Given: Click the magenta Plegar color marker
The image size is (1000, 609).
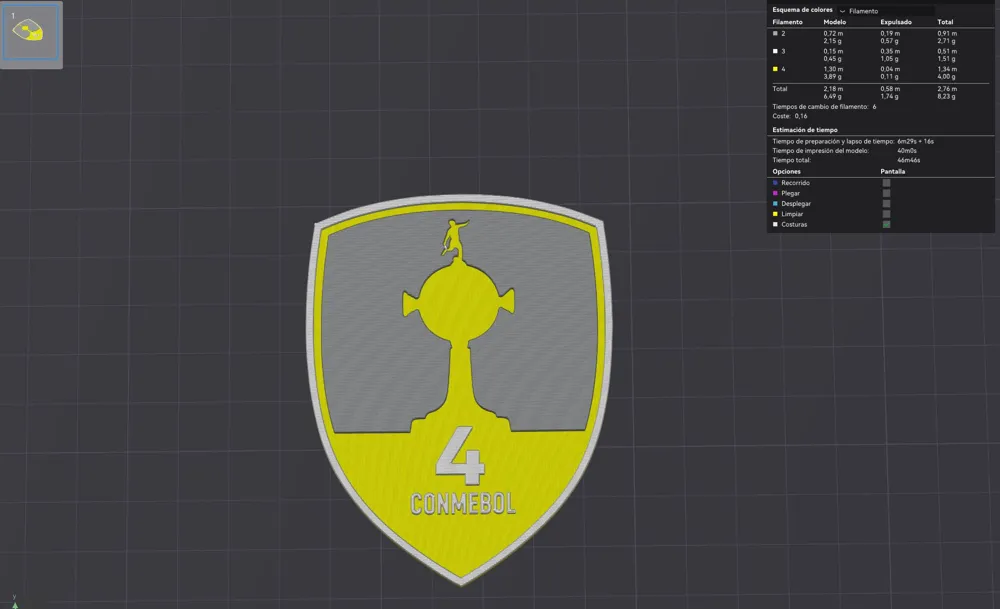Looking at the screenshot, I should pos(776,193).
